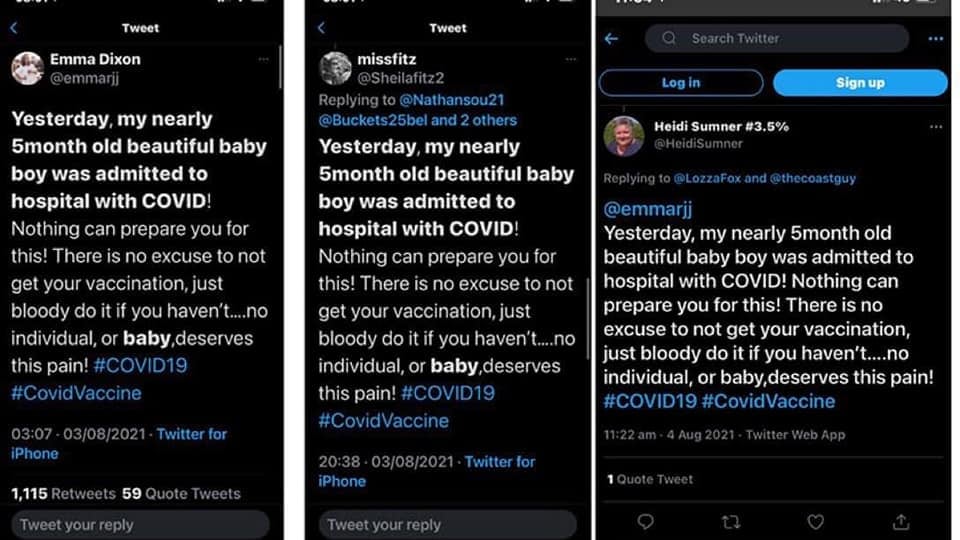Click the @Nathansou21 reply mention
The width and height of the screenshot is (960, 540).
tap(452, 100)
